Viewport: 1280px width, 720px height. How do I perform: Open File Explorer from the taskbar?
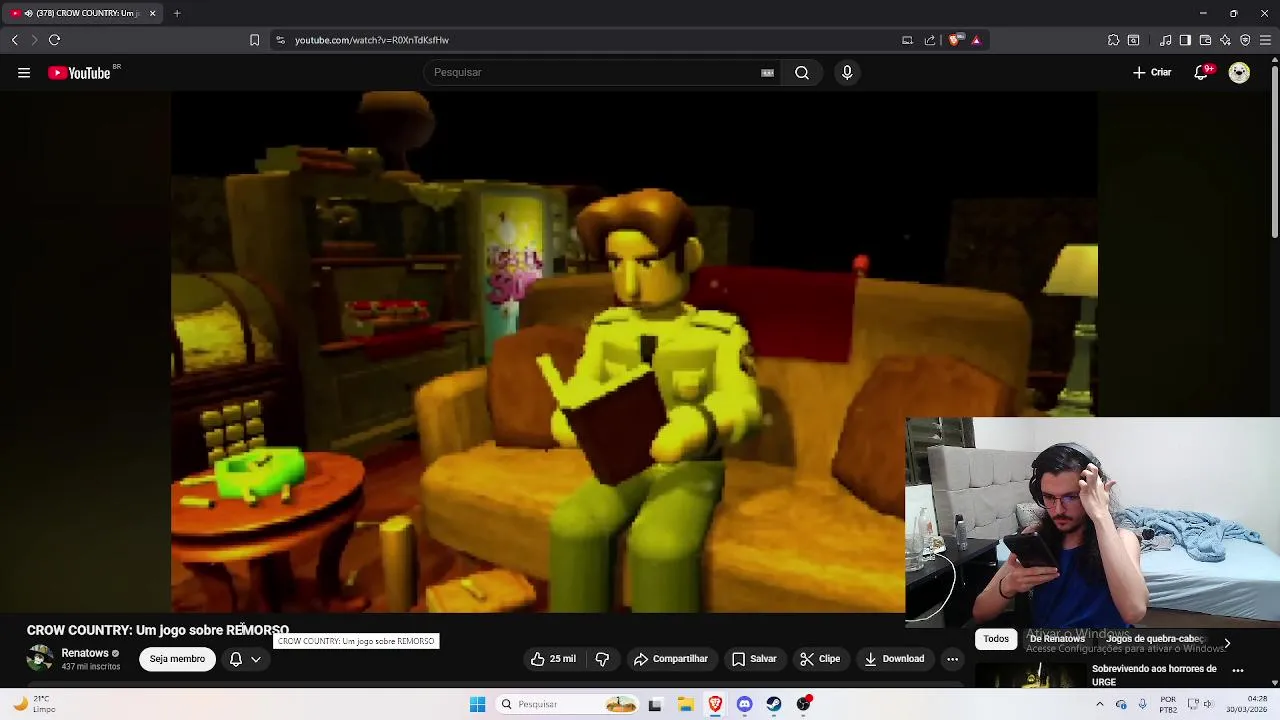point(685,704)
